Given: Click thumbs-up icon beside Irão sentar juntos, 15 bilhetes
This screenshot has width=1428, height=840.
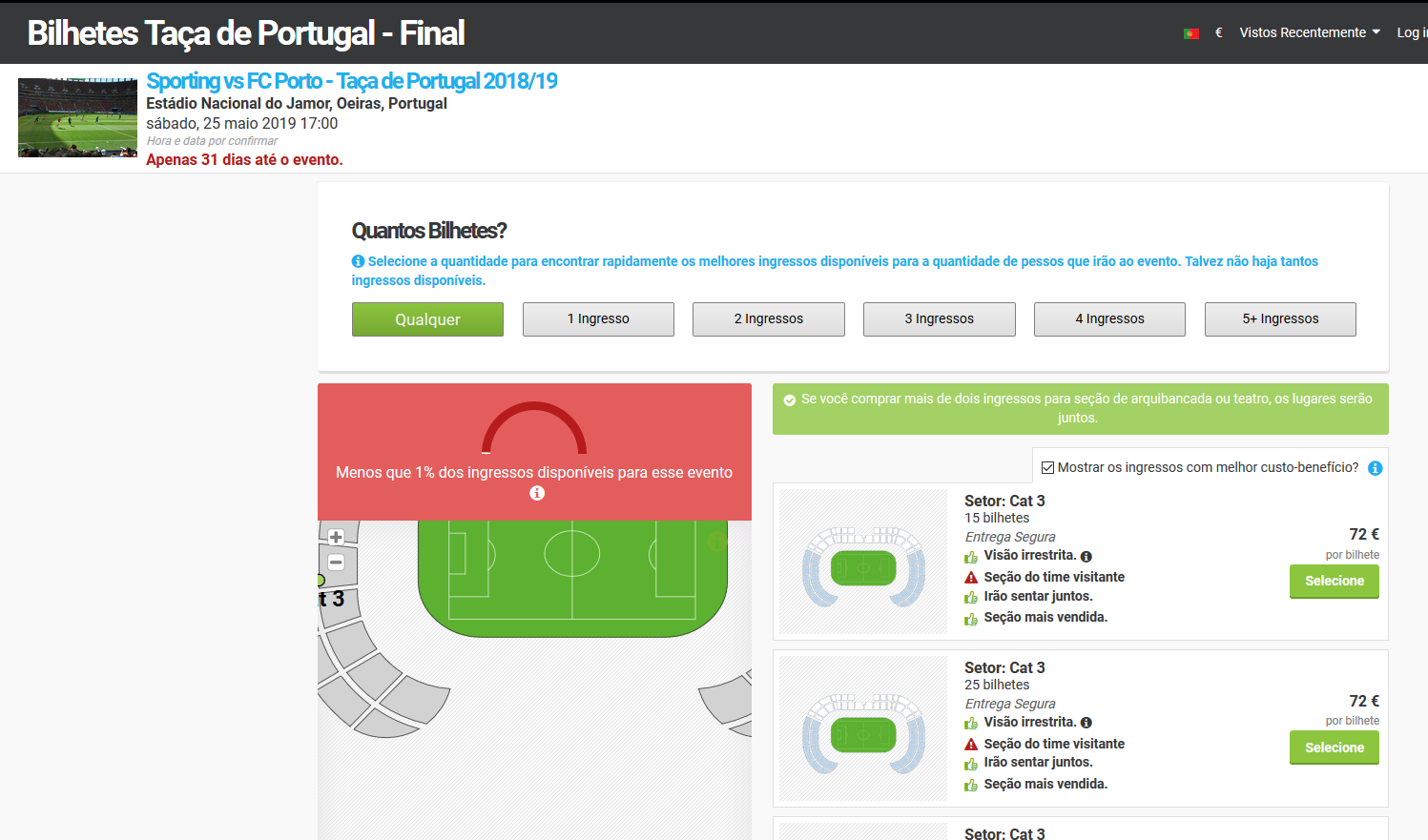Looking at the screenshot, I should [x=971, y=597].
